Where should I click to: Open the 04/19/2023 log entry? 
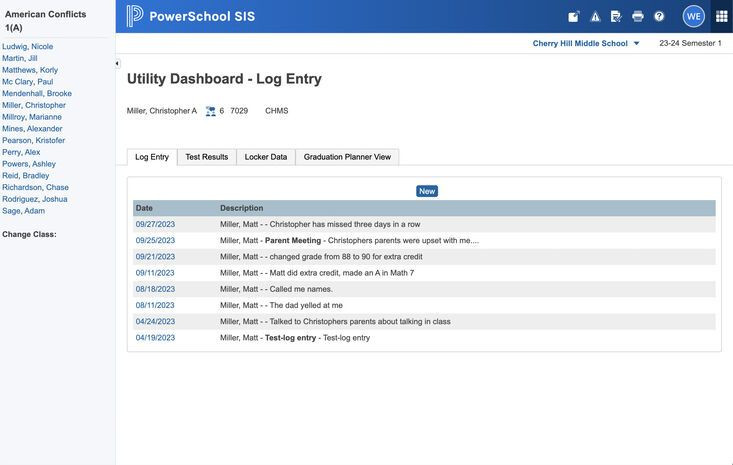[x=155, y=338]
